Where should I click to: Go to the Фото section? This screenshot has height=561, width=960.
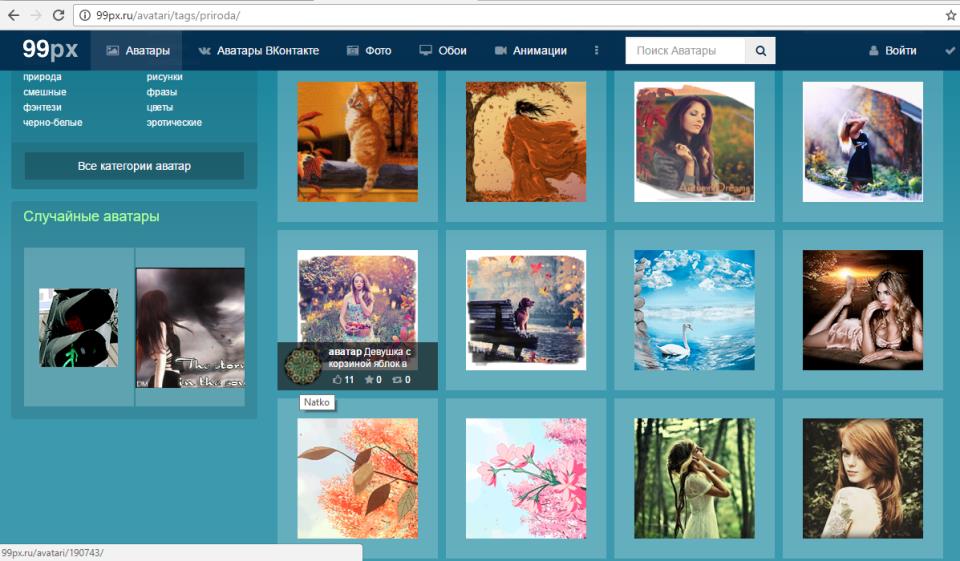pyautogui.click(x=368, y=51)
